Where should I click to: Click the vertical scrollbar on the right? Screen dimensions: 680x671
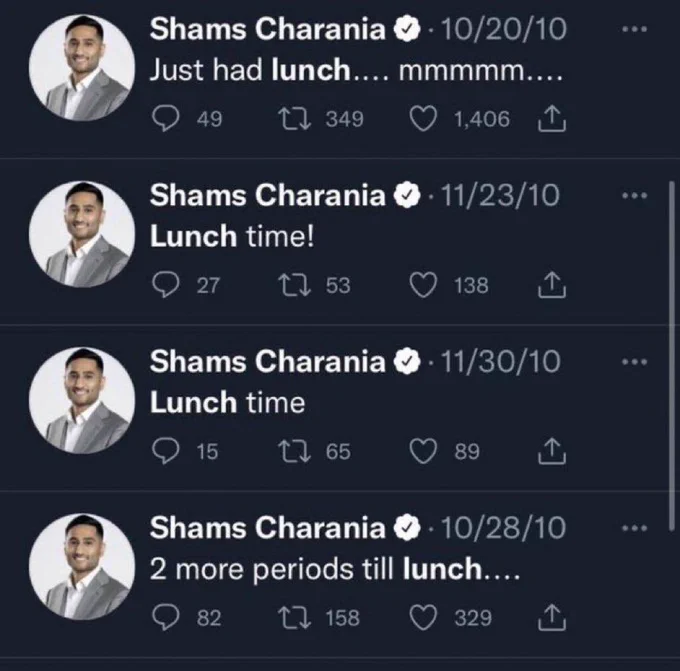click(x=672, y=356)
